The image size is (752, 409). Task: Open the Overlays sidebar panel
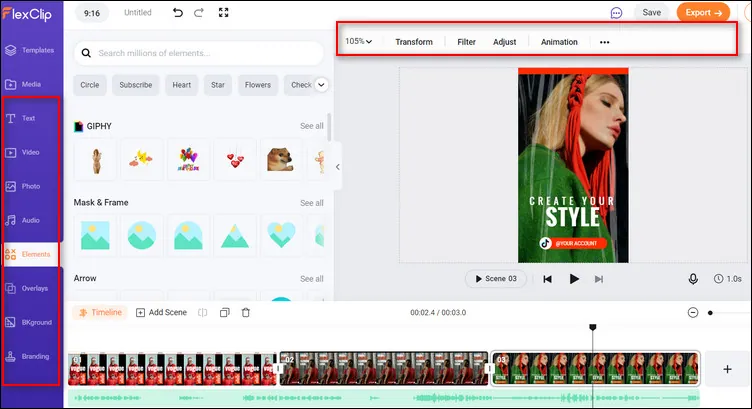pyautogui.click(x=27, y=288)
